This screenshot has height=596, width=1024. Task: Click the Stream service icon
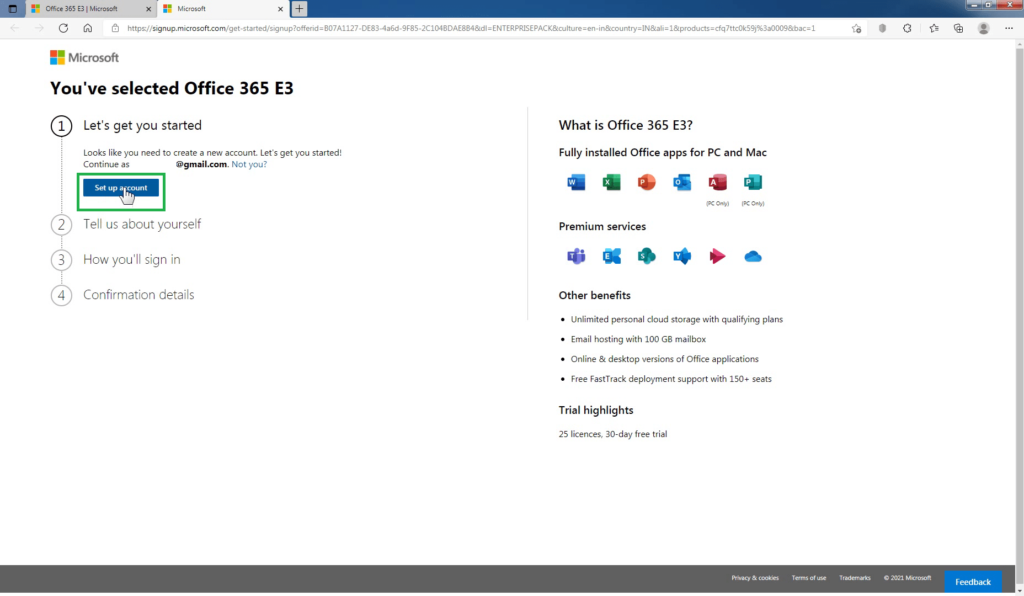(x=717, y=256)
